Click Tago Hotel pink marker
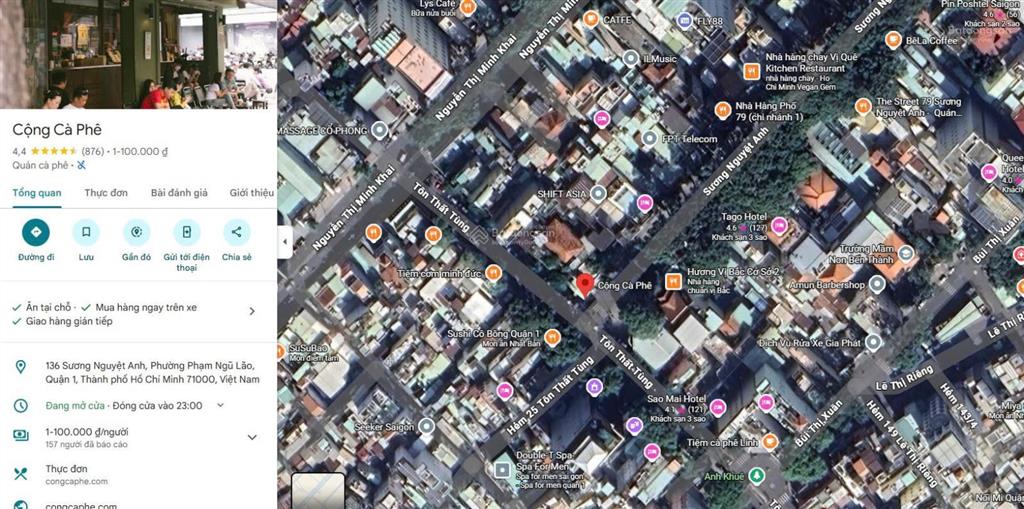 778,226
